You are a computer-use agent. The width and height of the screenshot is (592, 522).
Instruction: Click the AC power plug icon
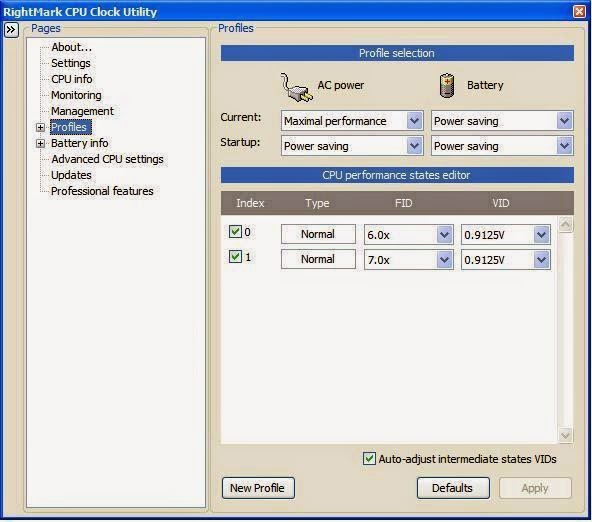(296, 88)
